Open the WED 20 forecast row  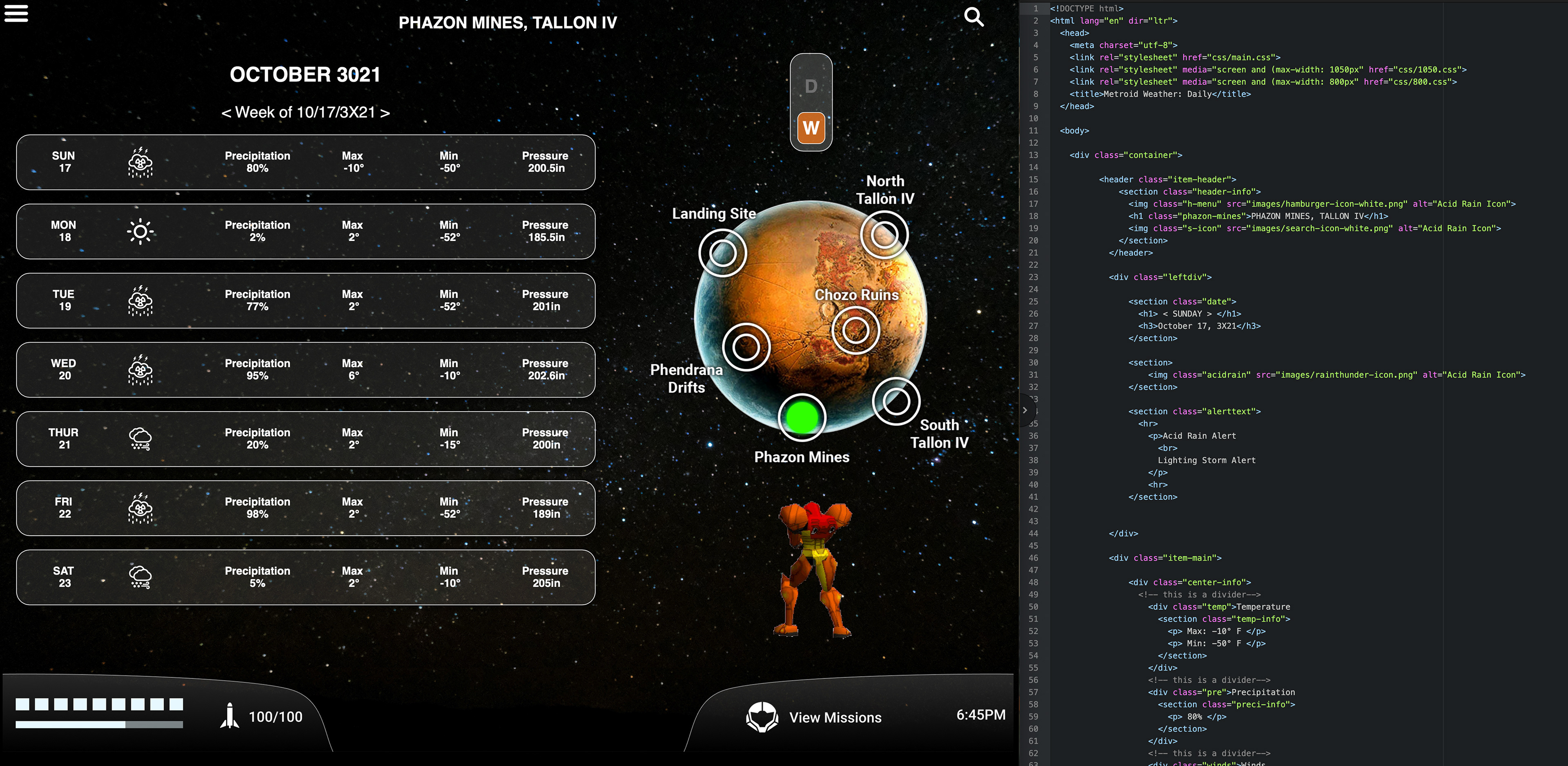pyautogui.click(x=305, y=370)
